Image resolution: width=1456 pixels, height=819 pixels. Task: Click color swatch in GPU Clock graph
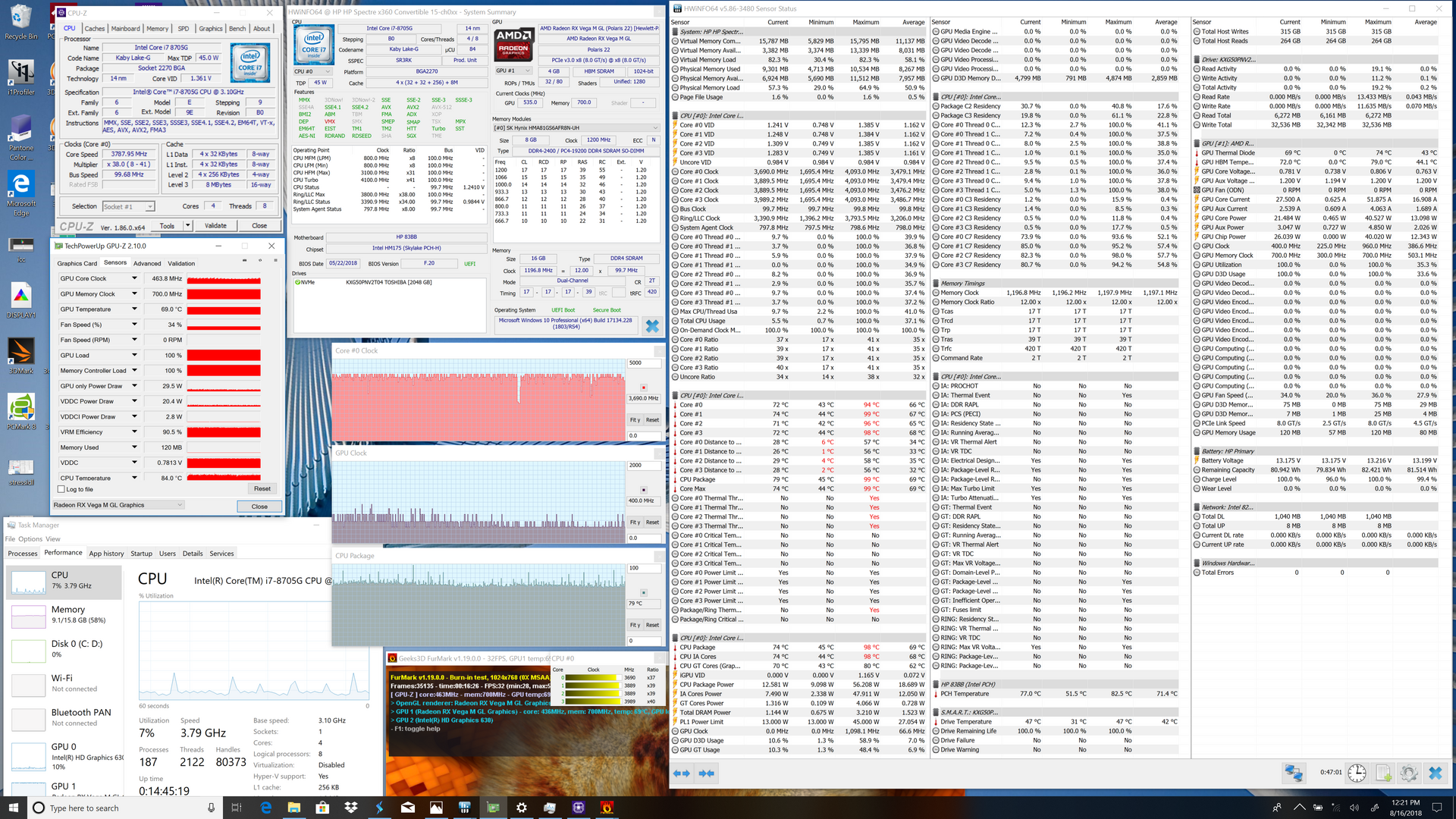point(644,490)
